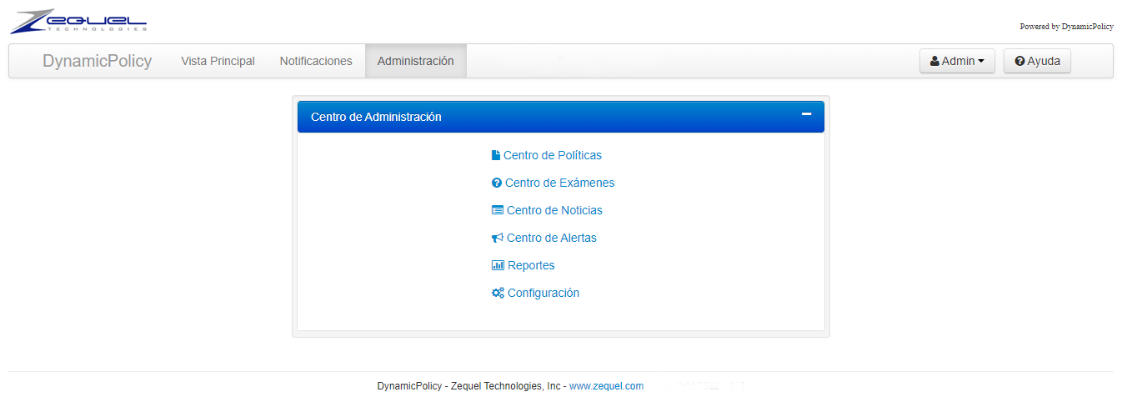Select the Administración tab
1122x407 pixels.
415,61
